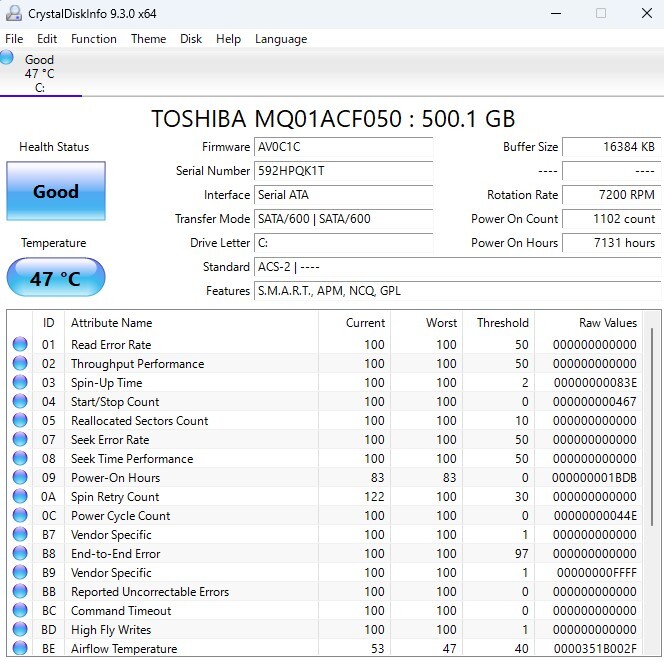Image resolution: width=664 pixels, height=662 pixels.
Task: Click the status orb beside Command Timeout
Action: 20,611
